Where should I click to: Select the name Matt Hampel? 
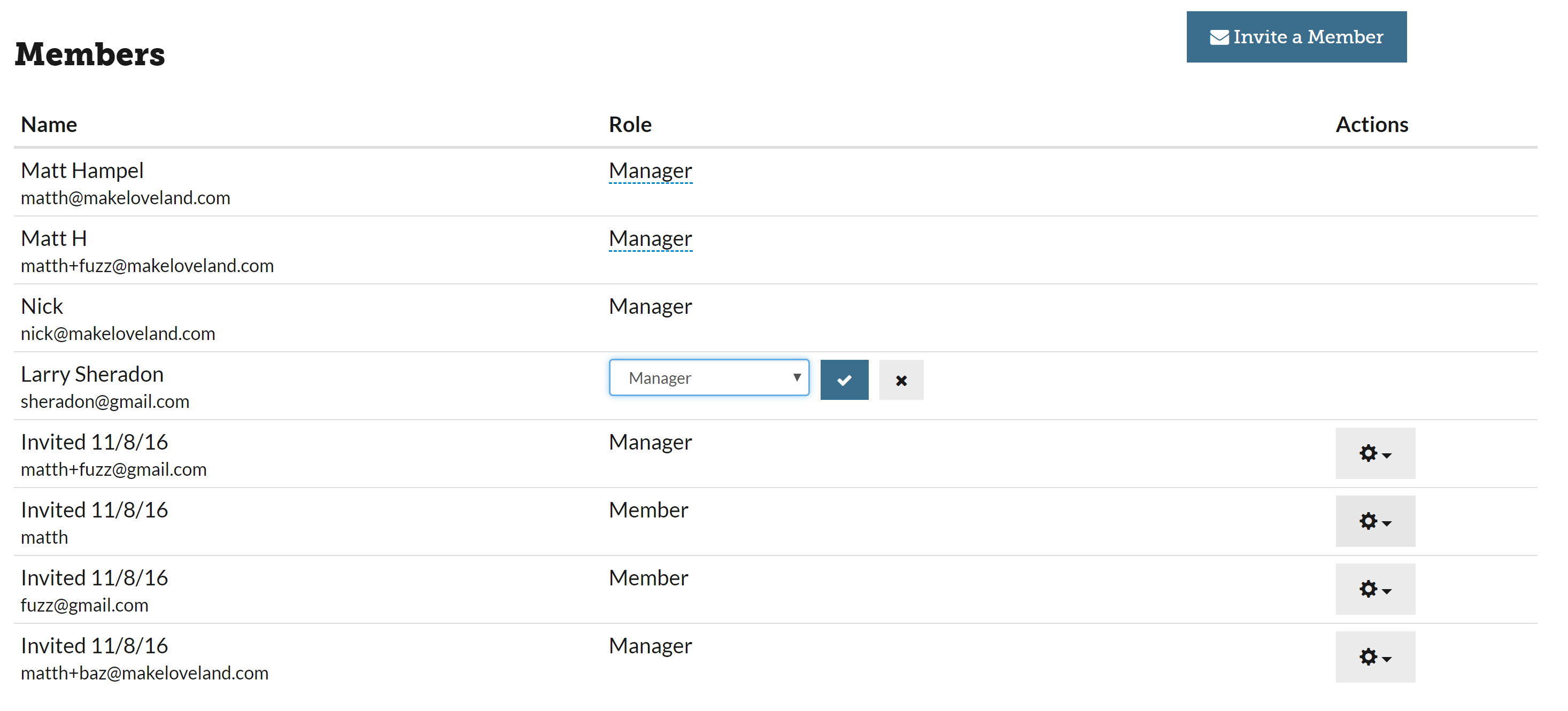pyautogui.click(x=82, y=171)
